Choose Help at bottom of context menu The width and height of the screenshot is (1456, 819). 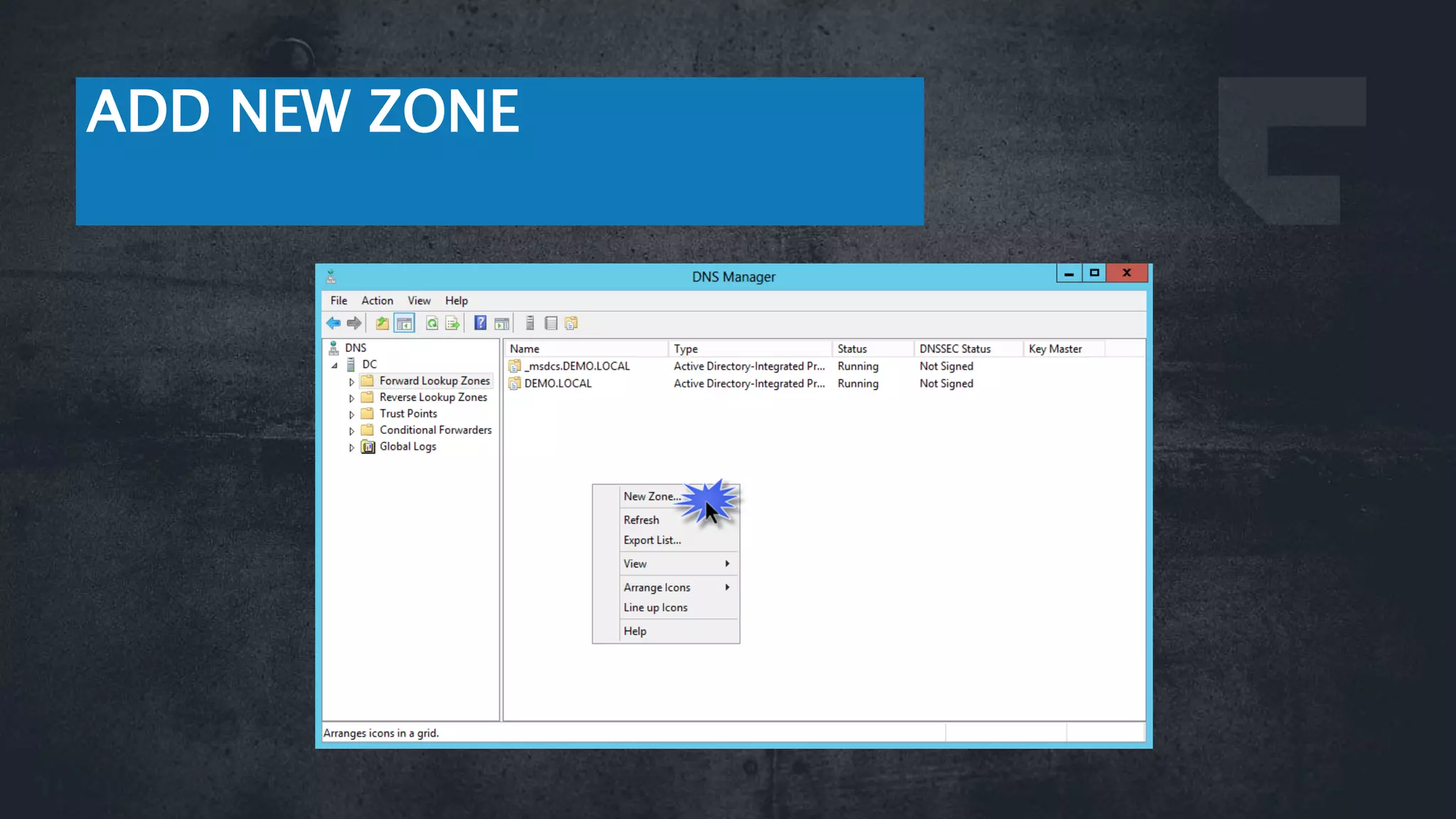pos(666,631)
